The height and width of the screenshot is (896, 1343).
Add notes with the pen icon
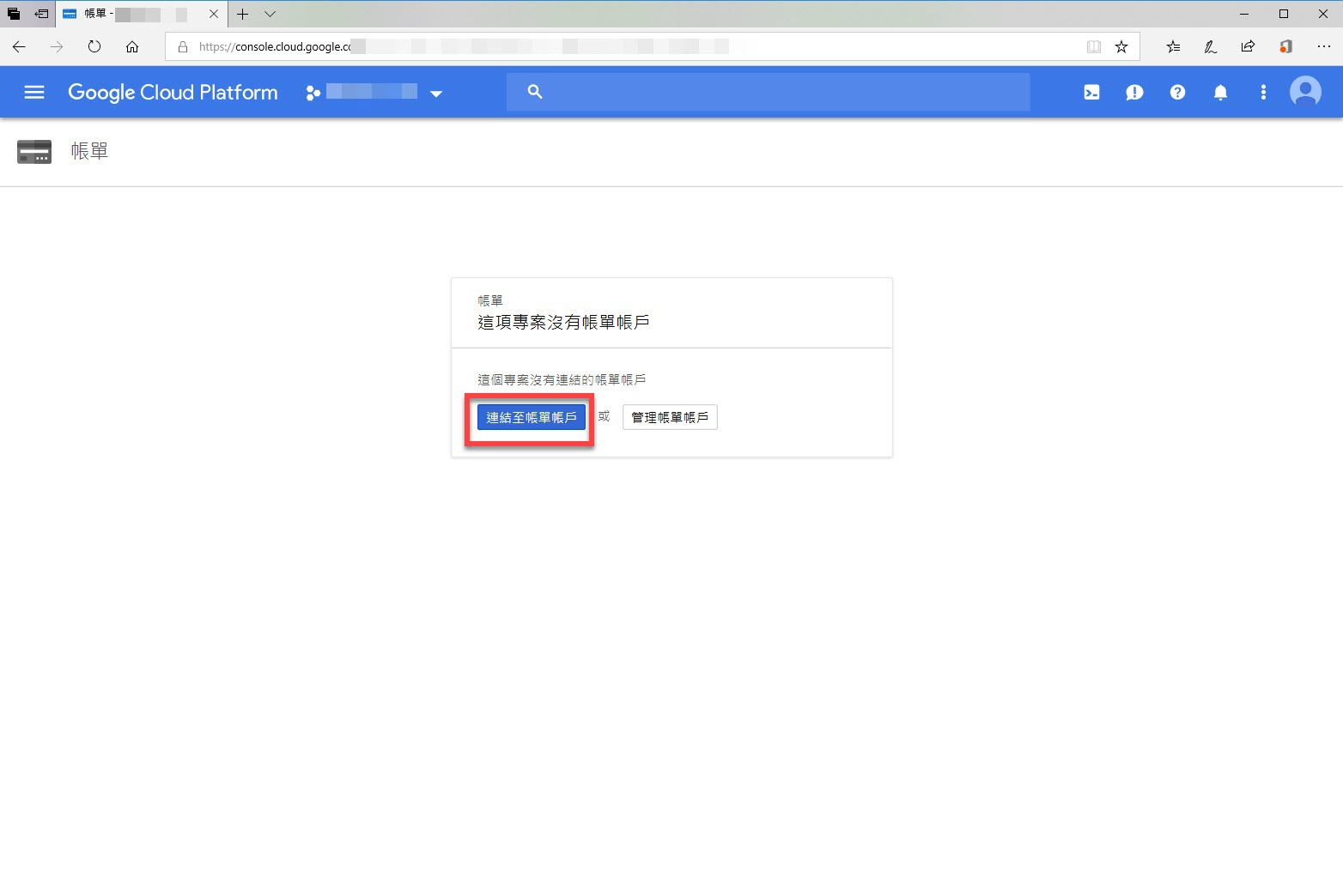[1211, 46]
